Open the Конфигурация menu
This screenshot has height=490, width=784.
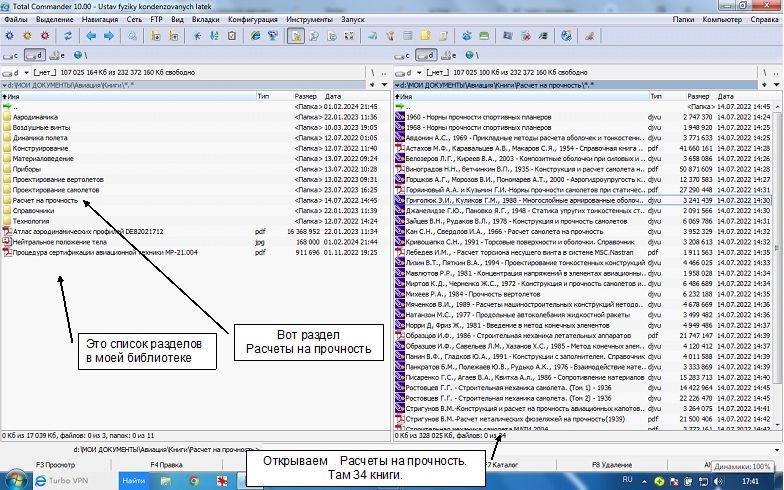coord(252,19)
